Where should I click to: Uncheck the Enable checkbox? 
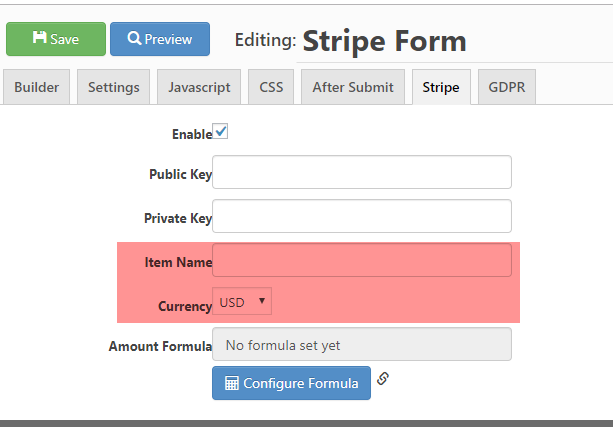[x=220, y=131]
